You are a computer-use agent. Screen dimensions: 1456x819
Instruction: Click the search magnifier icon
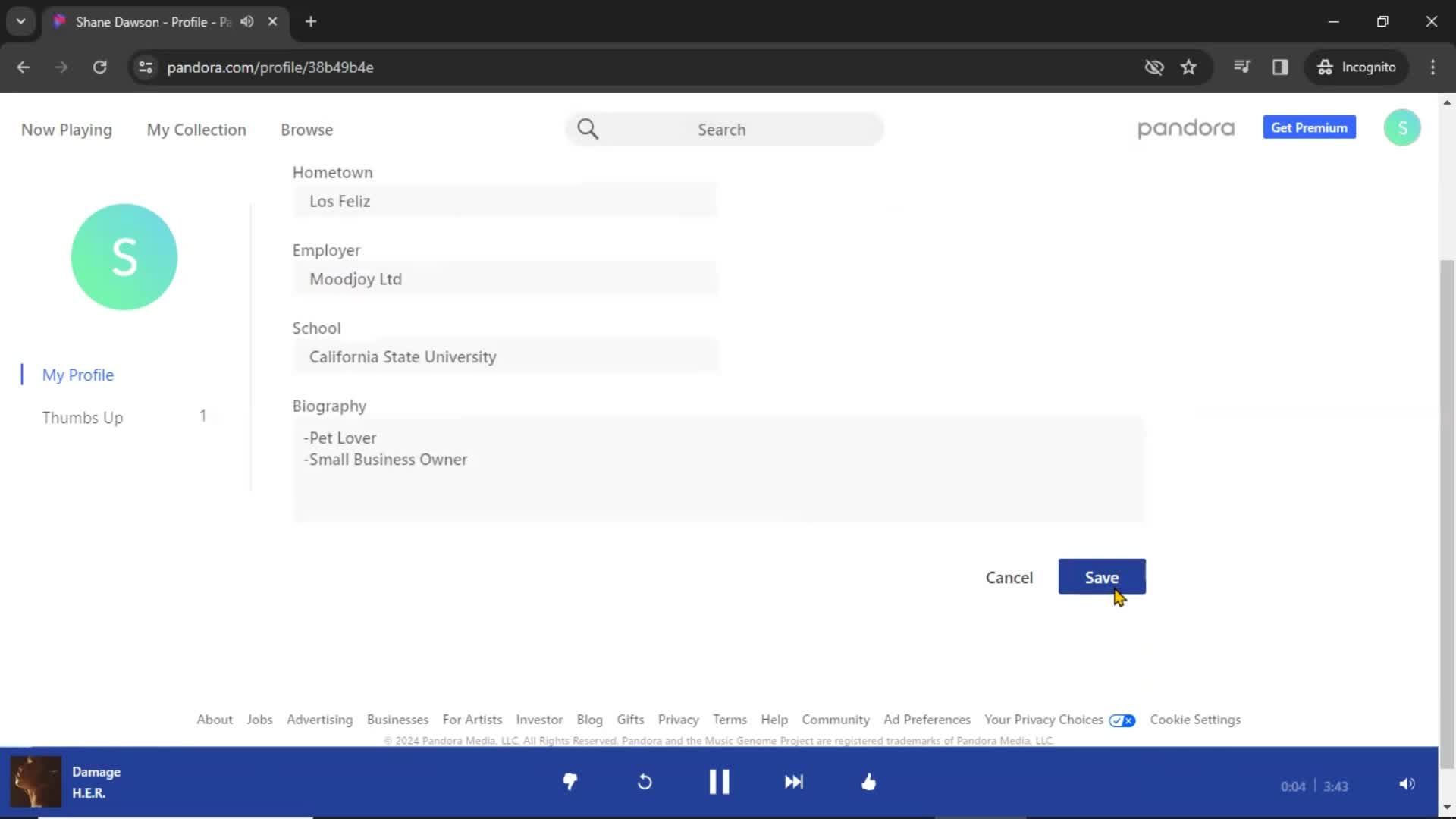(x=589, y=128)
